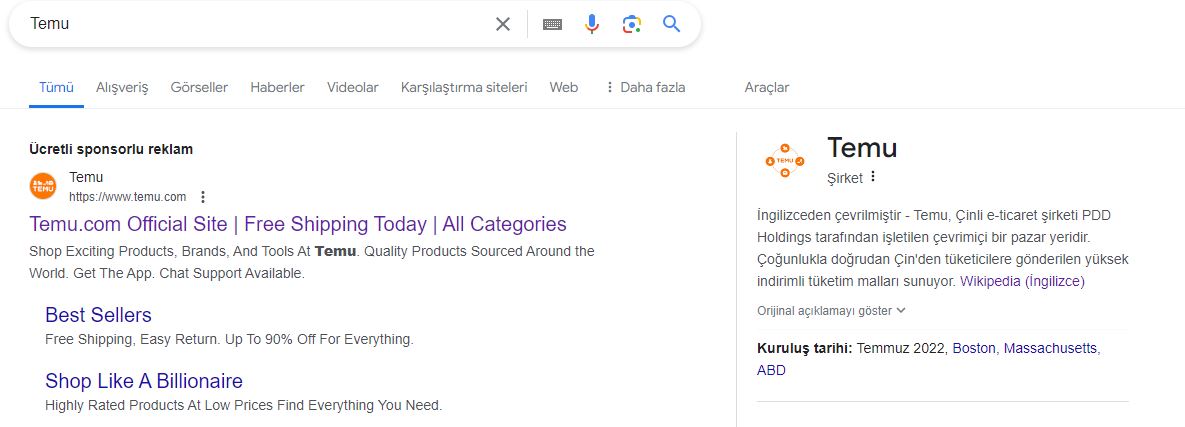Switch to the Alışveriş tab
This screenshot has height=427, width=1185.
[x=122, y=87]
